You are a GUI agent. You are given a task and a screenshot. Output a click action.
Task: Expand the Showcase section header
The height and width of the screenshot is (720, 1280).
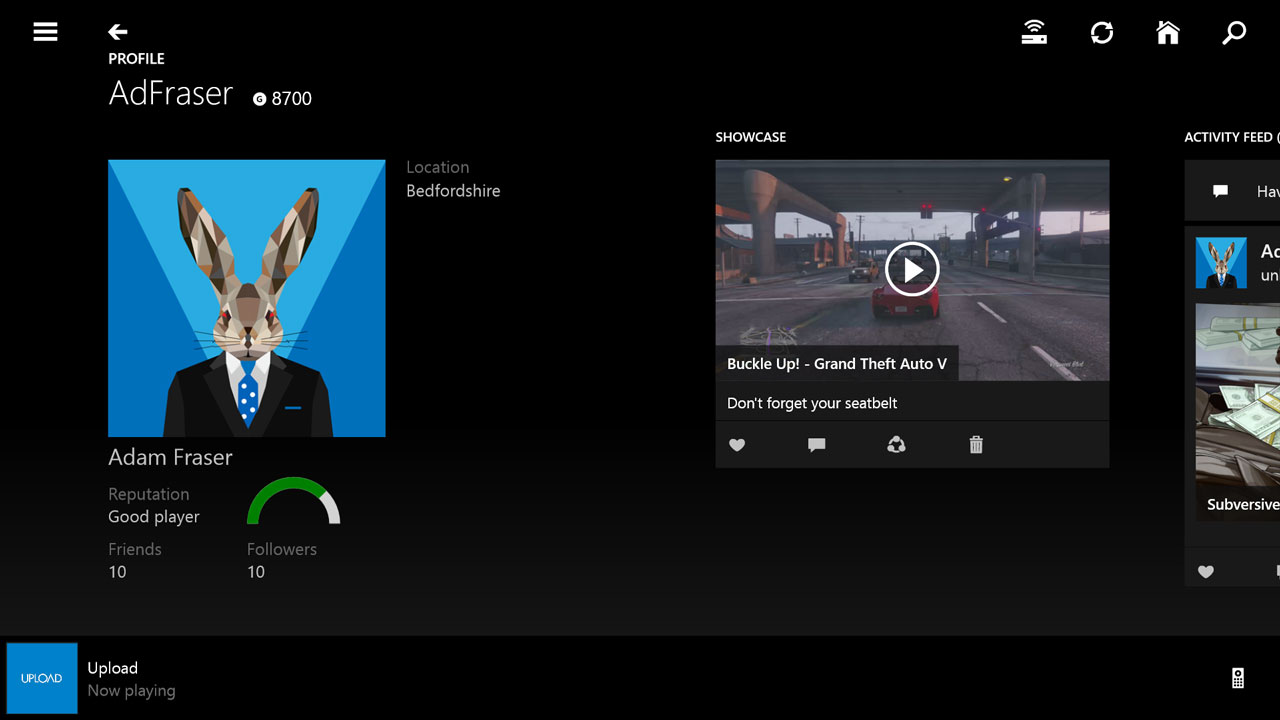[750, 137]
